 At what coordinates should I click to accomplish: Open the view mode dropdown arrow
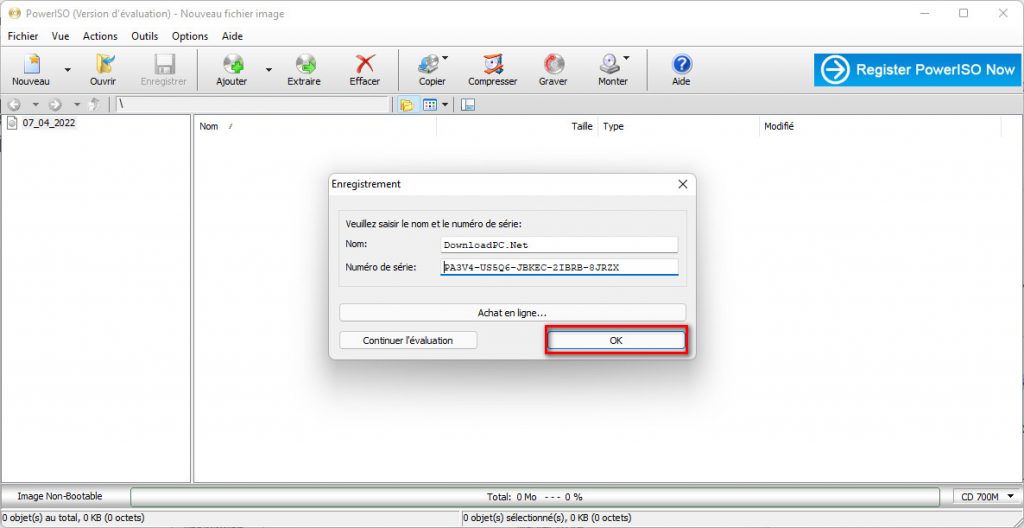point(445,104)
